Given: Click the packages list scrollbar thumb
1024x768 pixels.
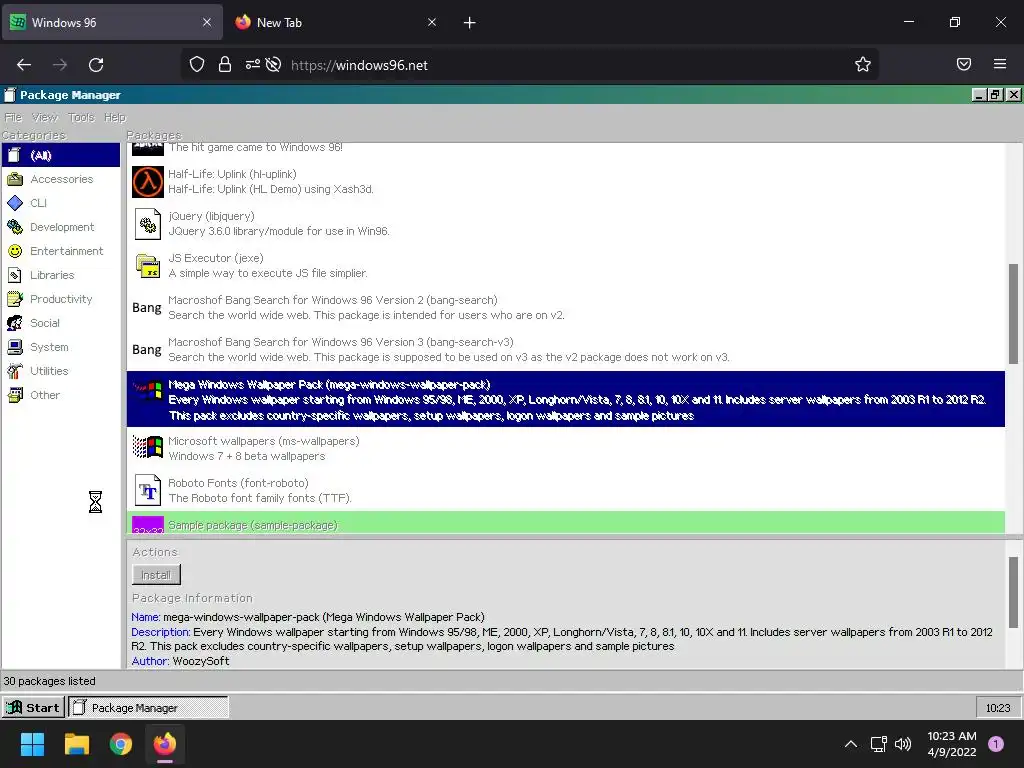Looking at the screenshot, I should 1013,313.
